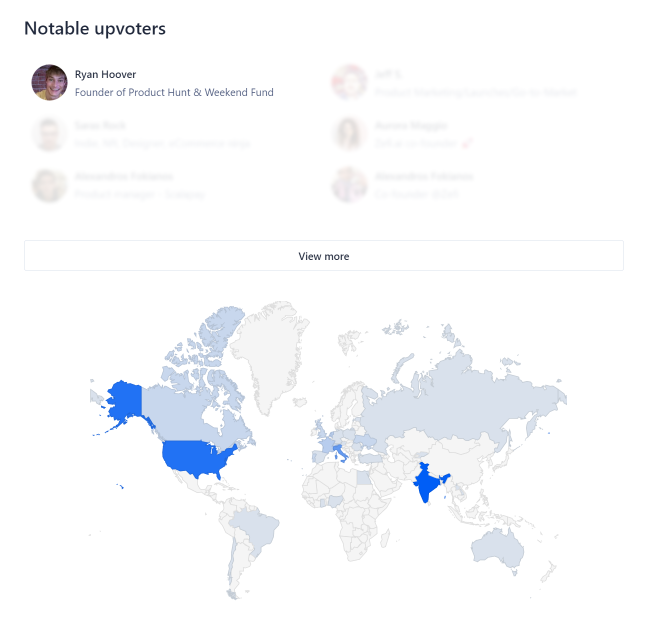Select Italy on the world map

(341, 452)
